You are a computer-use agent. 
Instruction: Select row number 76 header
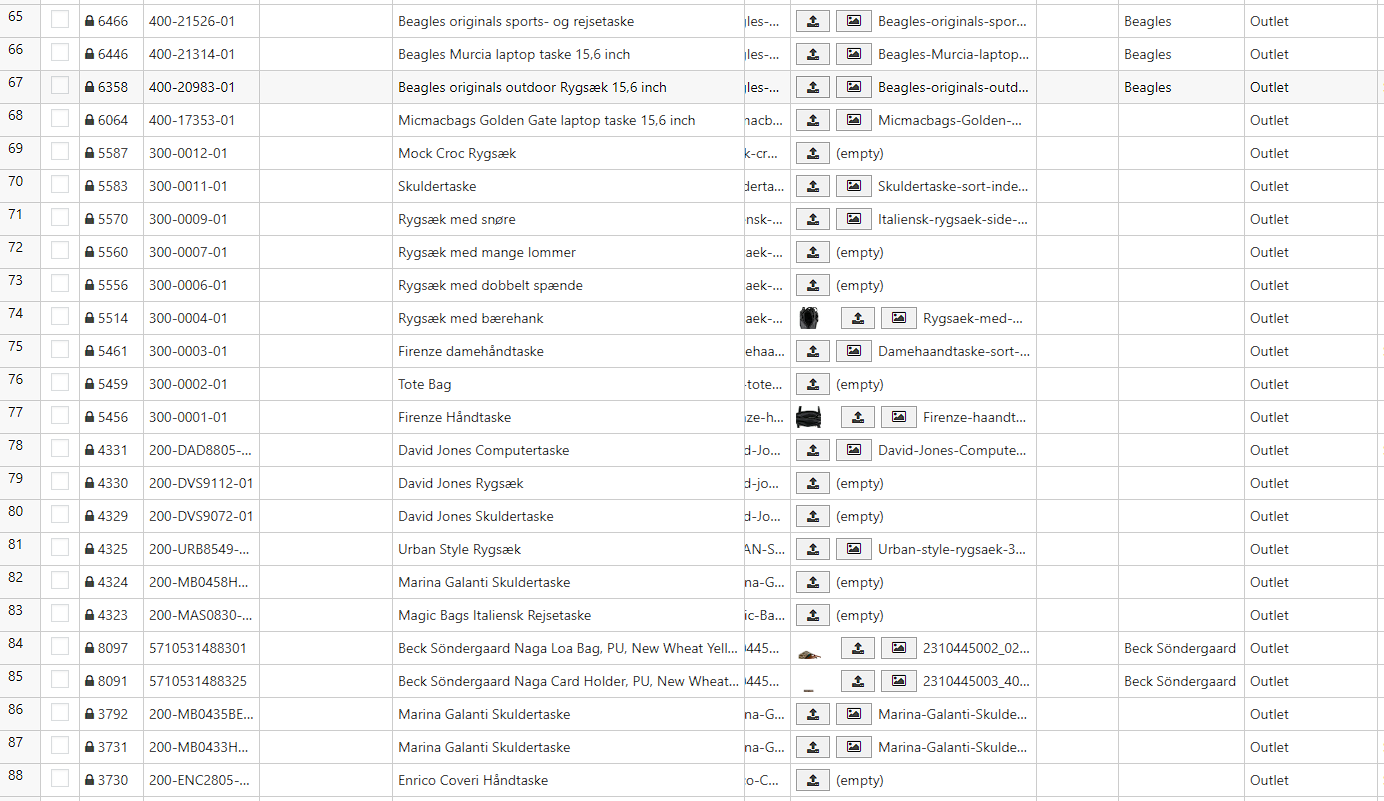pos(20,384)
